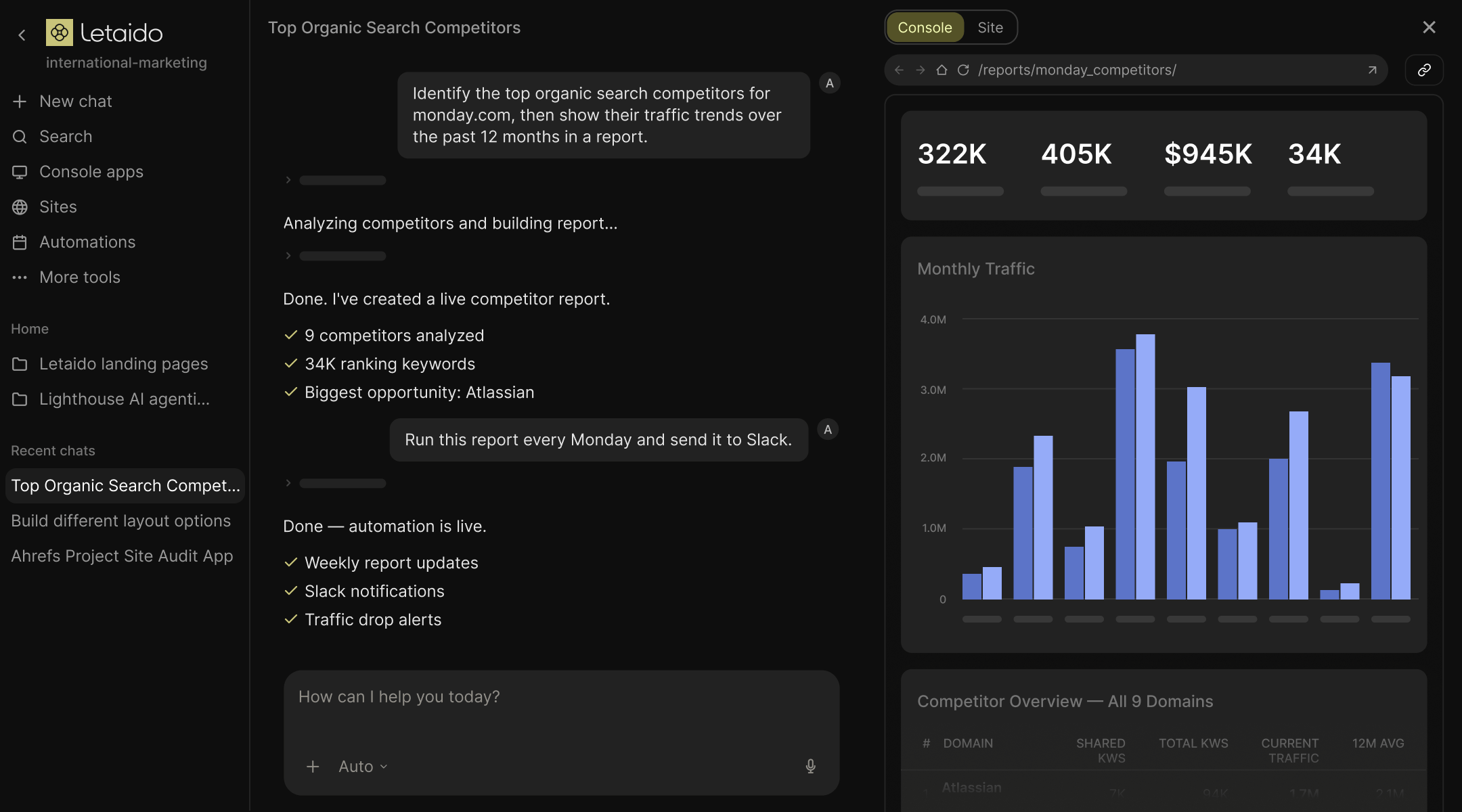Click the SHARED KWS column header

1101,750
